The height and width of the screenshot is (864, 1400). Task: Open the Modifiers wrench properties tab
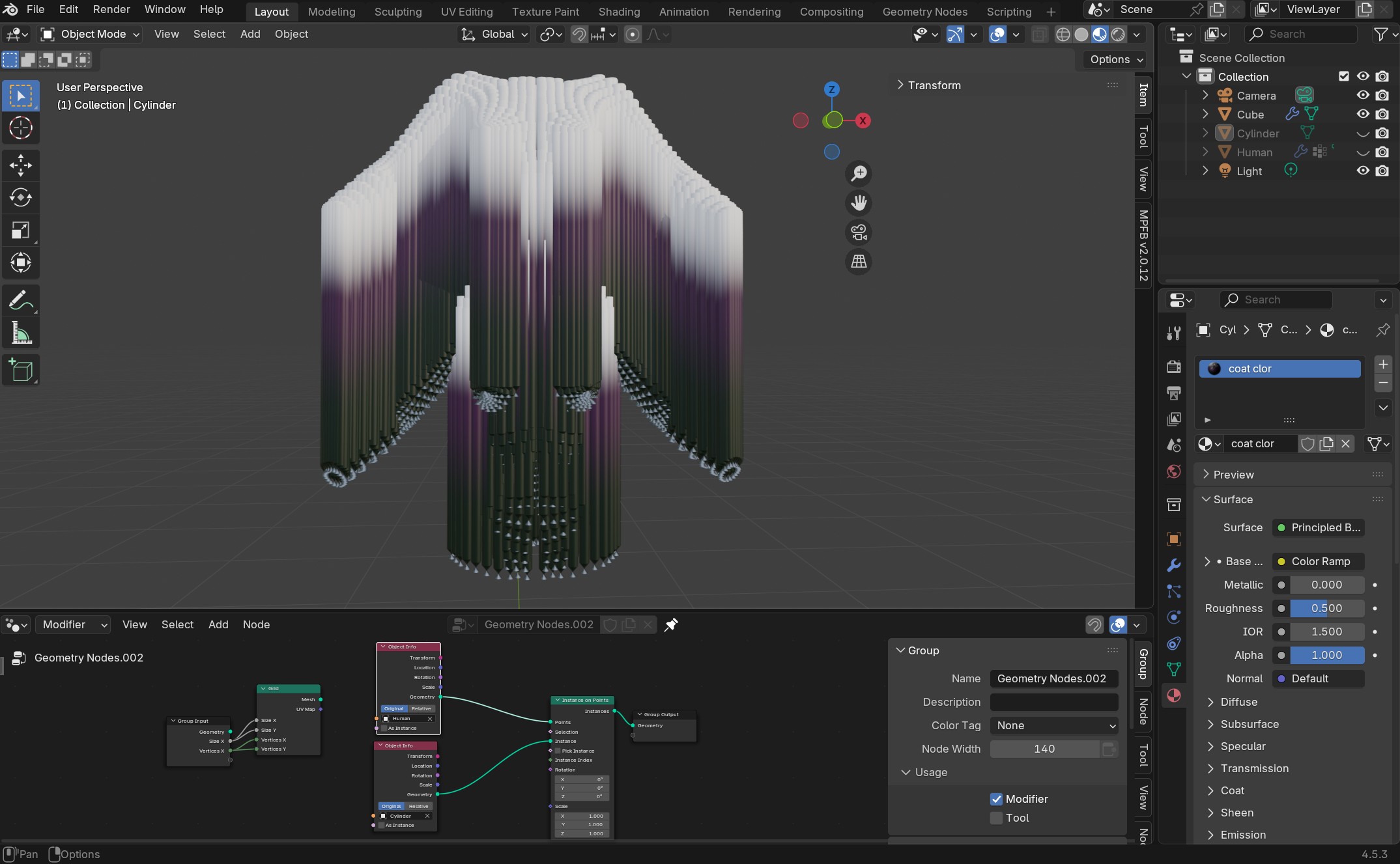click(x=1174, y=565)
